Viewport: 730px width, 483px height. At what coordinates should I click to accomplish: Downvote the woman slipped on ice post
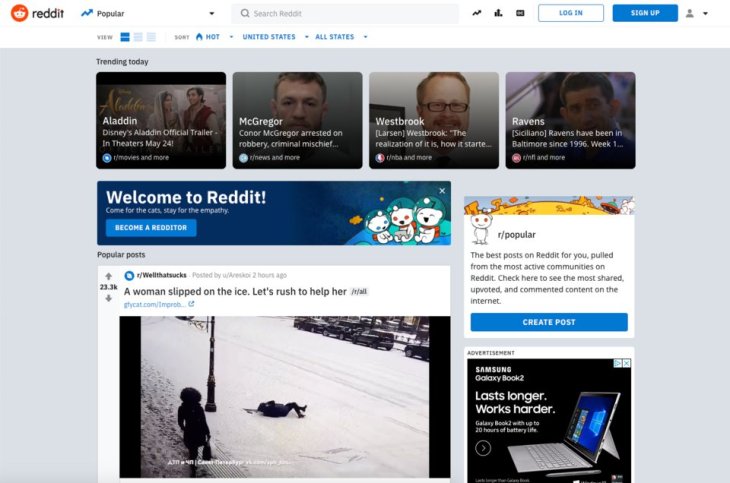pos(108,298)
